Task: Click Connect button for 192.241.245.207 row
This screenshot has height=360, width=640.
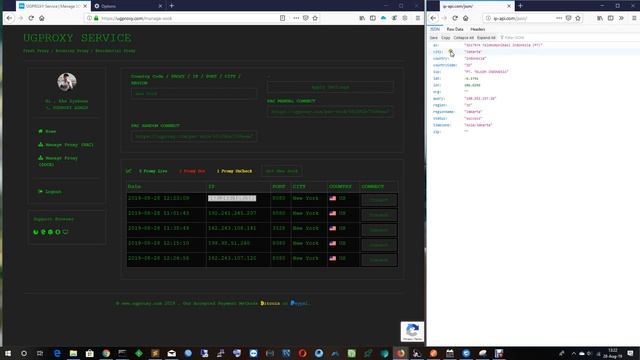Action: coord(379,215)
